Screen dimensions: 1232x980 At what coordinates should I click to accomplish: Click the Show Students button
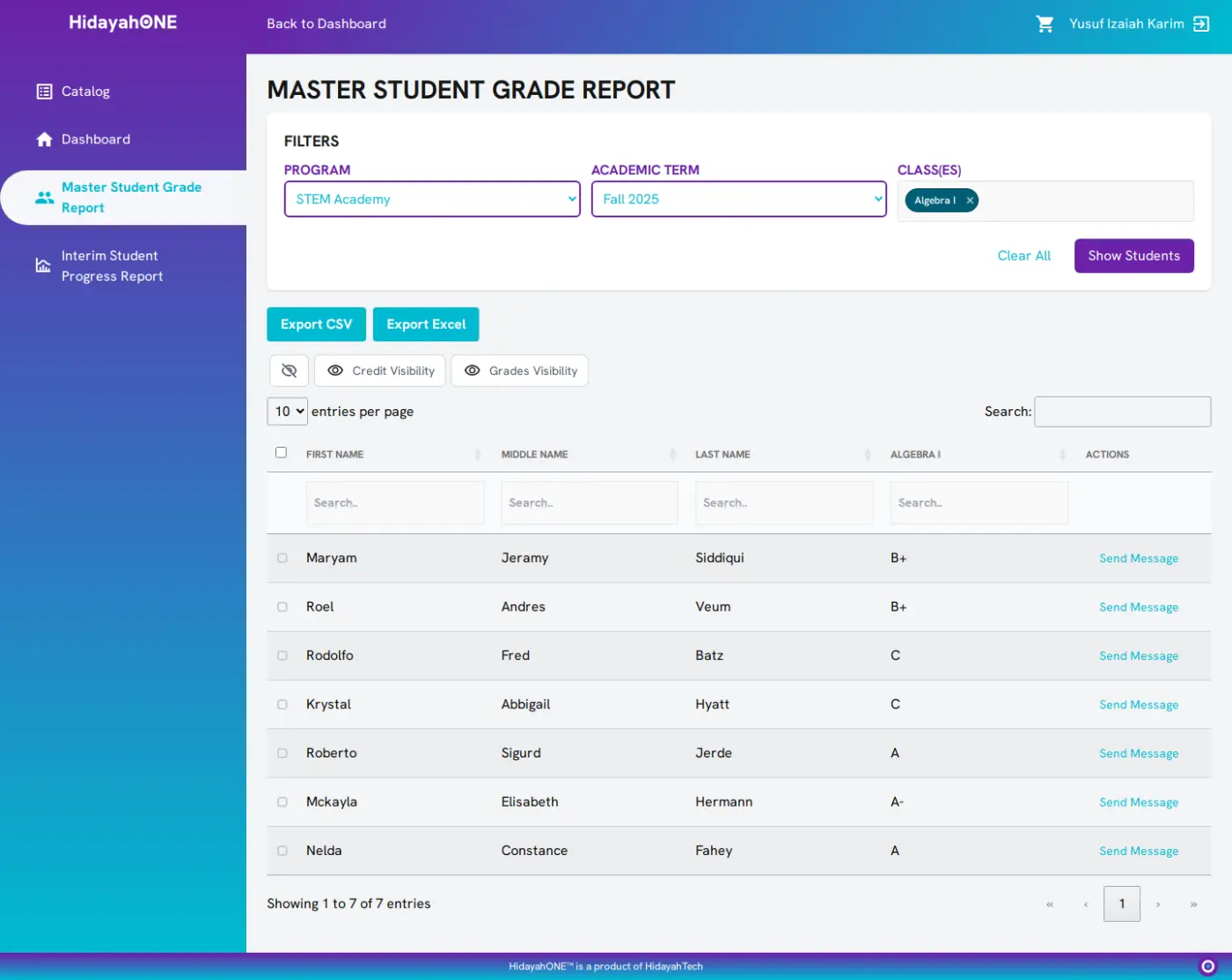tap(1133, 256)
